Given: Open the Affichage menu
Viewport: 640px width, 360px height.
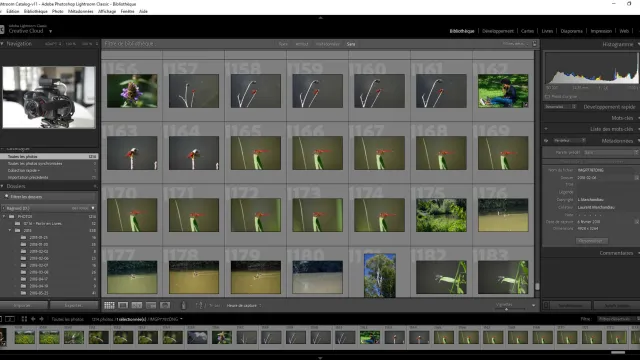Looking at the screenshot, I should (107, 11).
